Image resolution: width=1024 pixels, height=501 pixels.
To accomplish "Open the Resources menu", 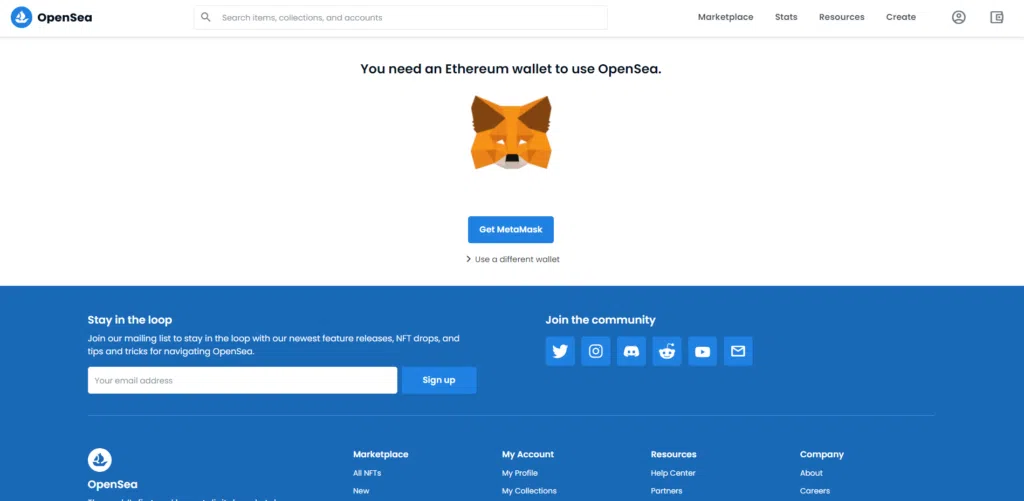I will click(x=842, y=18).
